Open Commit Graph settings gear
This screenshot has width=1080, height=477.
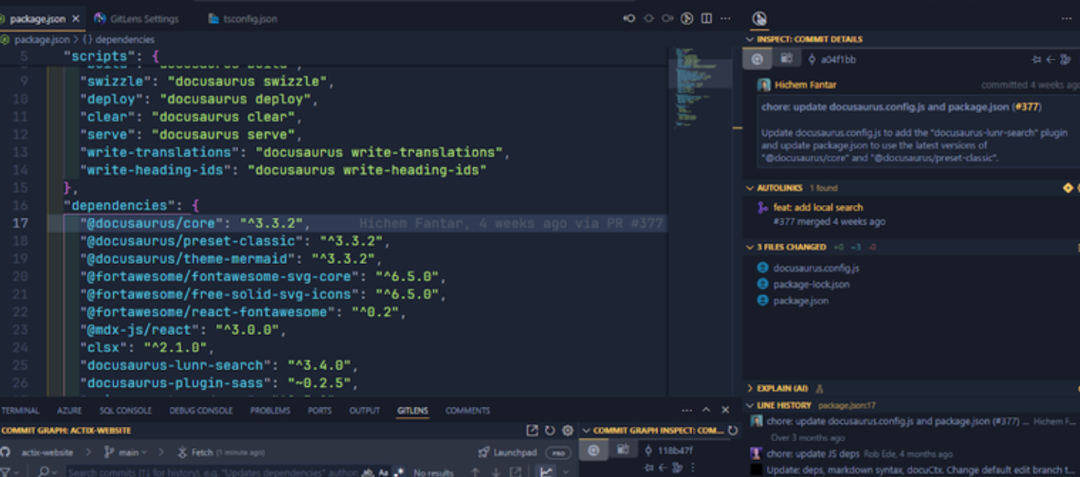click(x=568, y=430)
